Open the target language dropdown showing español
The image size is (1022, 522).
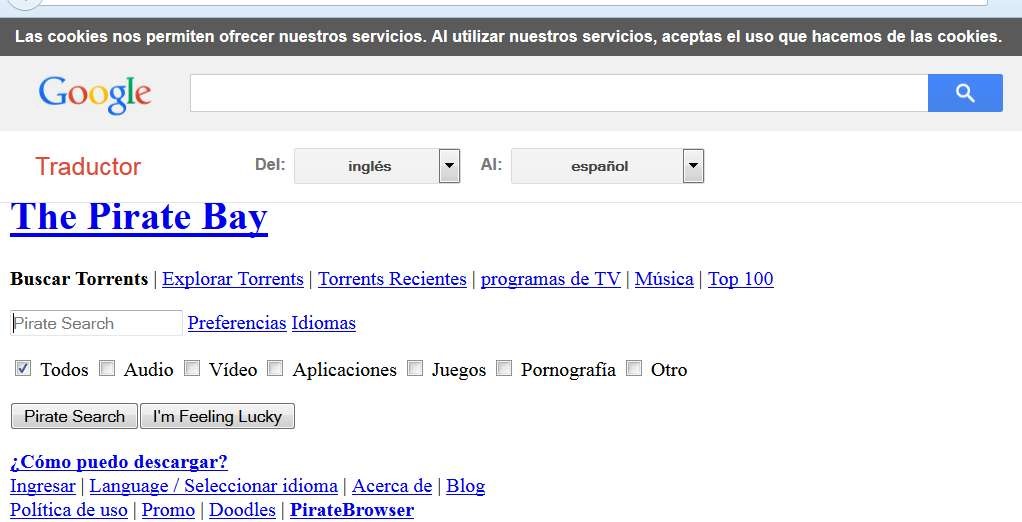607,166
